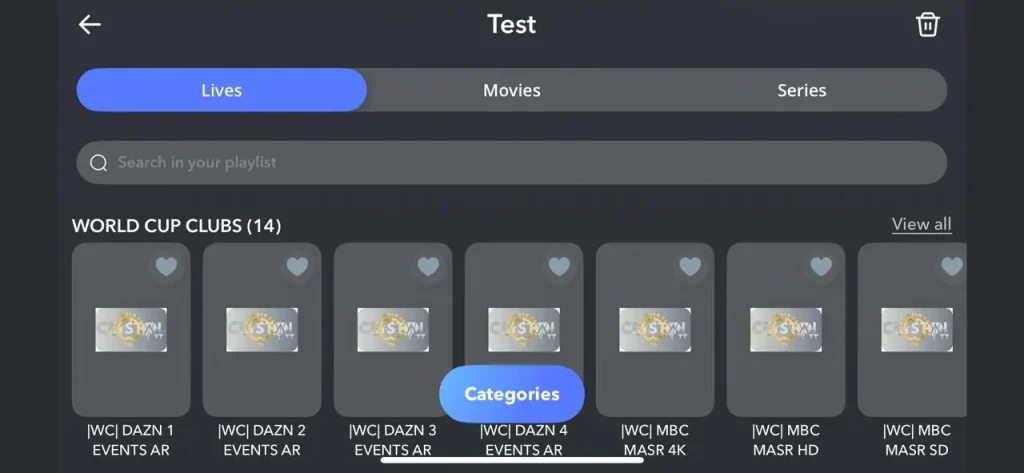The width and height of the screenshot is (1024, 473).
Task: Add MBC MASR HD to favorites
Action: (821, 267)
